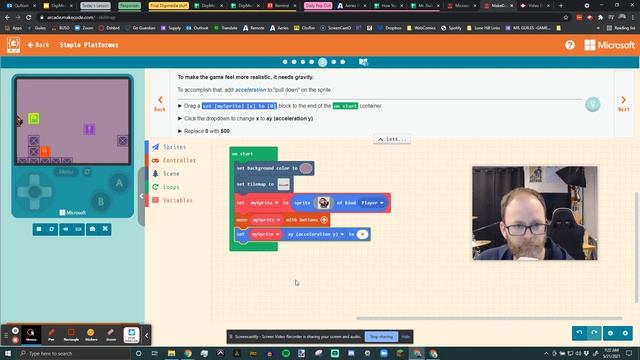Click the lightbulb hint button
Screen dimensions: 640x360
point(592,104)
